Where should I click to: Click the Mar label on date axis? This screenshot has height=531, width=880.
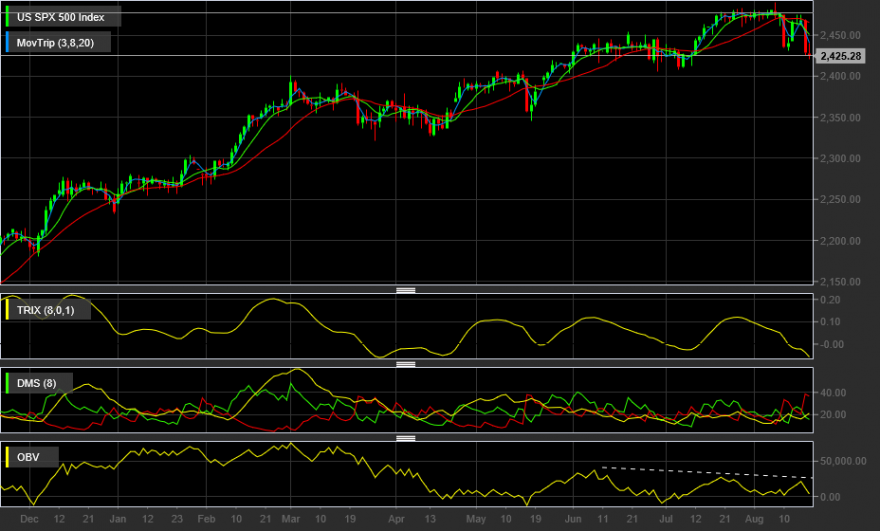pyautogui.click(x=290, y=519)
